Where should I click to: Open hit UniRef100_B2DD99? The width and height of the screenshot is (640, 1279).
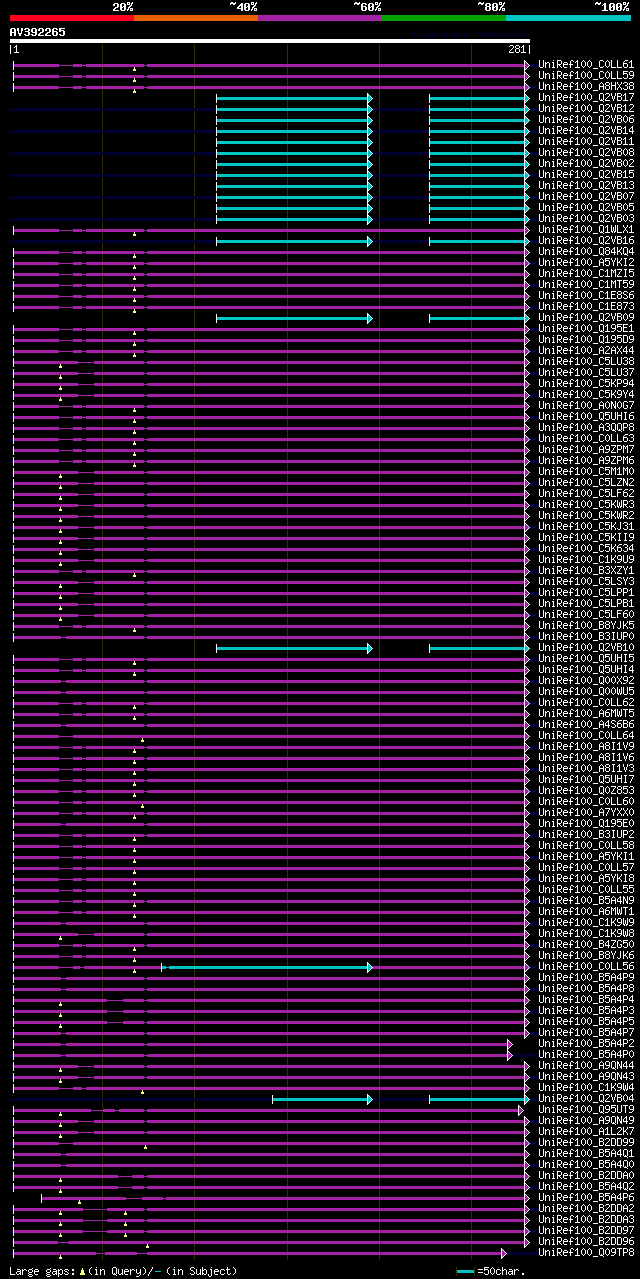[586, 1142]
